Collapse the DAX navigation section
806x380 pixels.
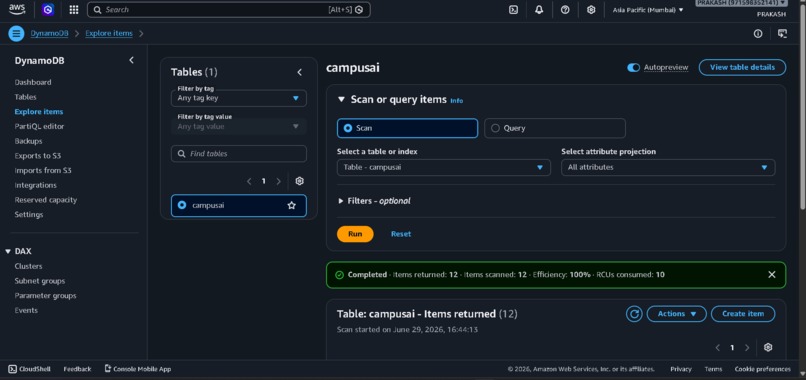[8, 251]
